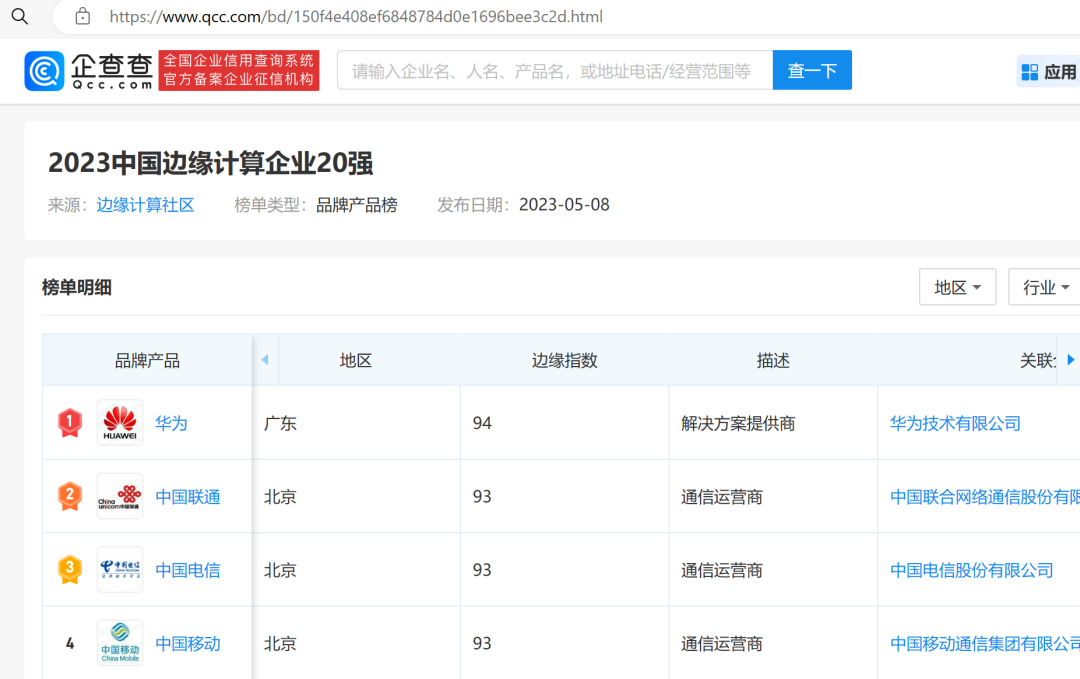1080x679 pixels.
Task: Click the 地区 column header in table
Action: click(356, 360)
